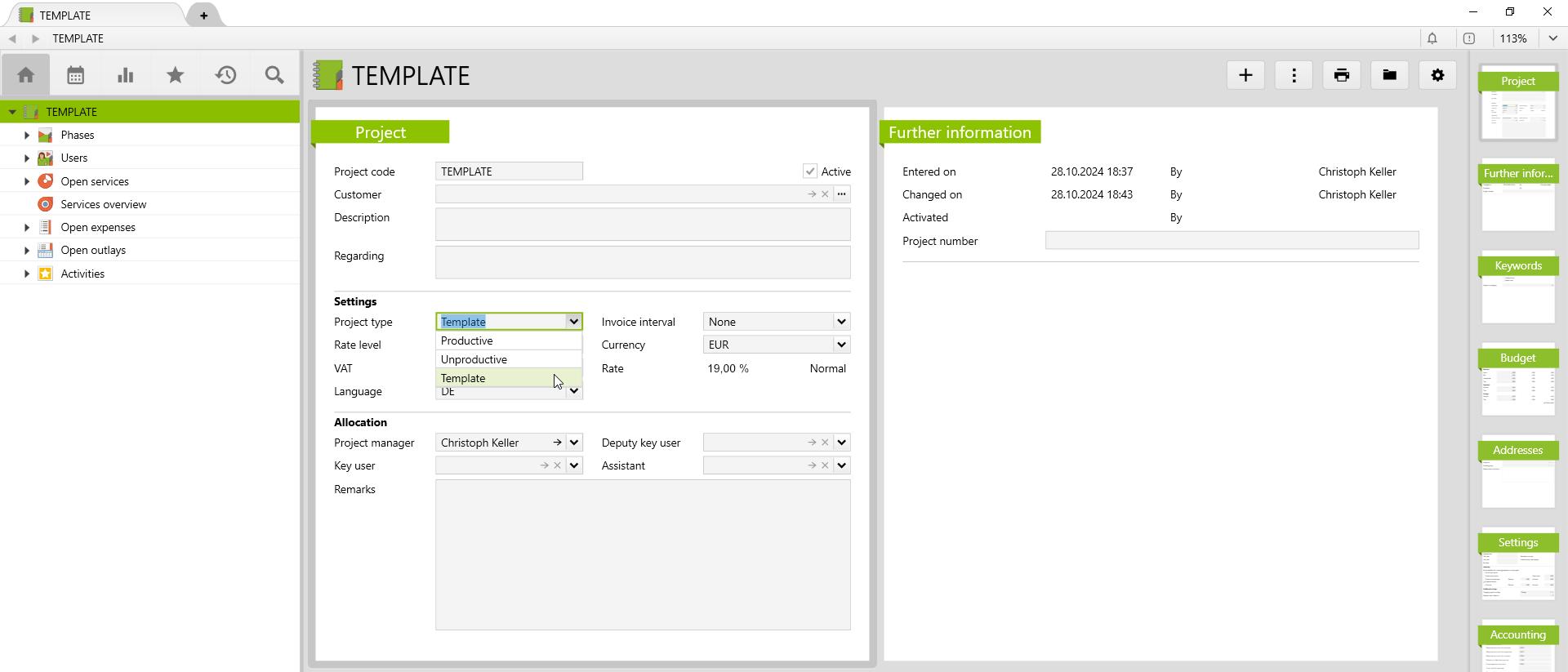1568x672 pixels.
Task: Open the settings gear icon
Action: click(1437, 75)
